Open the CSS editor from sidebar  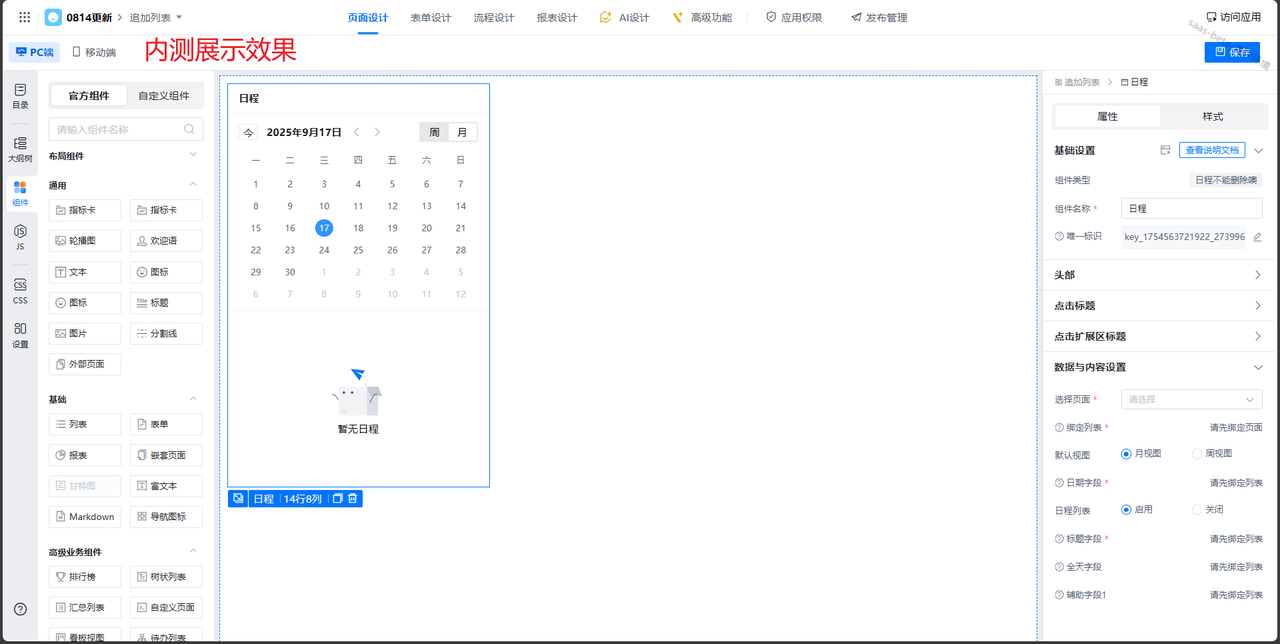pyautogui.click(x=20, y=291)
